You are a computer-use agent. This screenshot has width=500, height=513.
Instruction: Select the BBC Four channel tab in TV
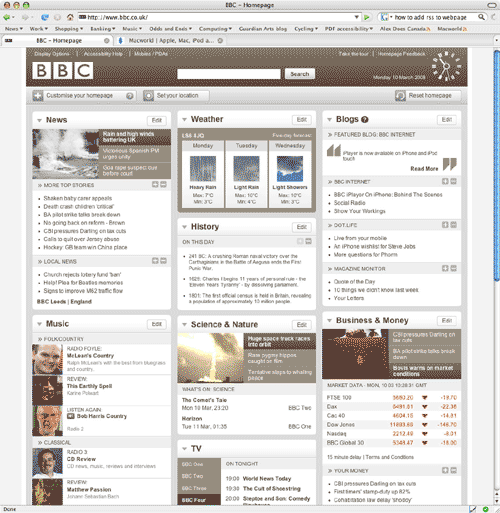click(x=199, y=500)
